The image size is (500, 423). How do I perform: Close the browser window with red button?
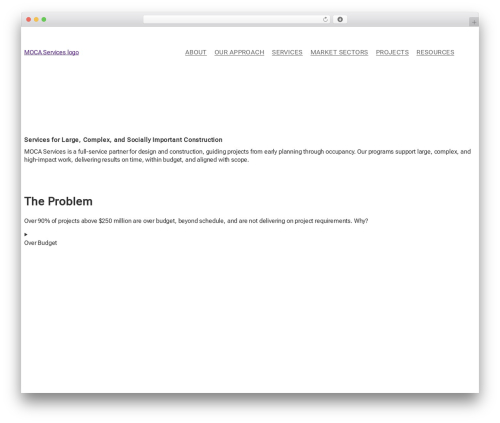coord(29,19)
